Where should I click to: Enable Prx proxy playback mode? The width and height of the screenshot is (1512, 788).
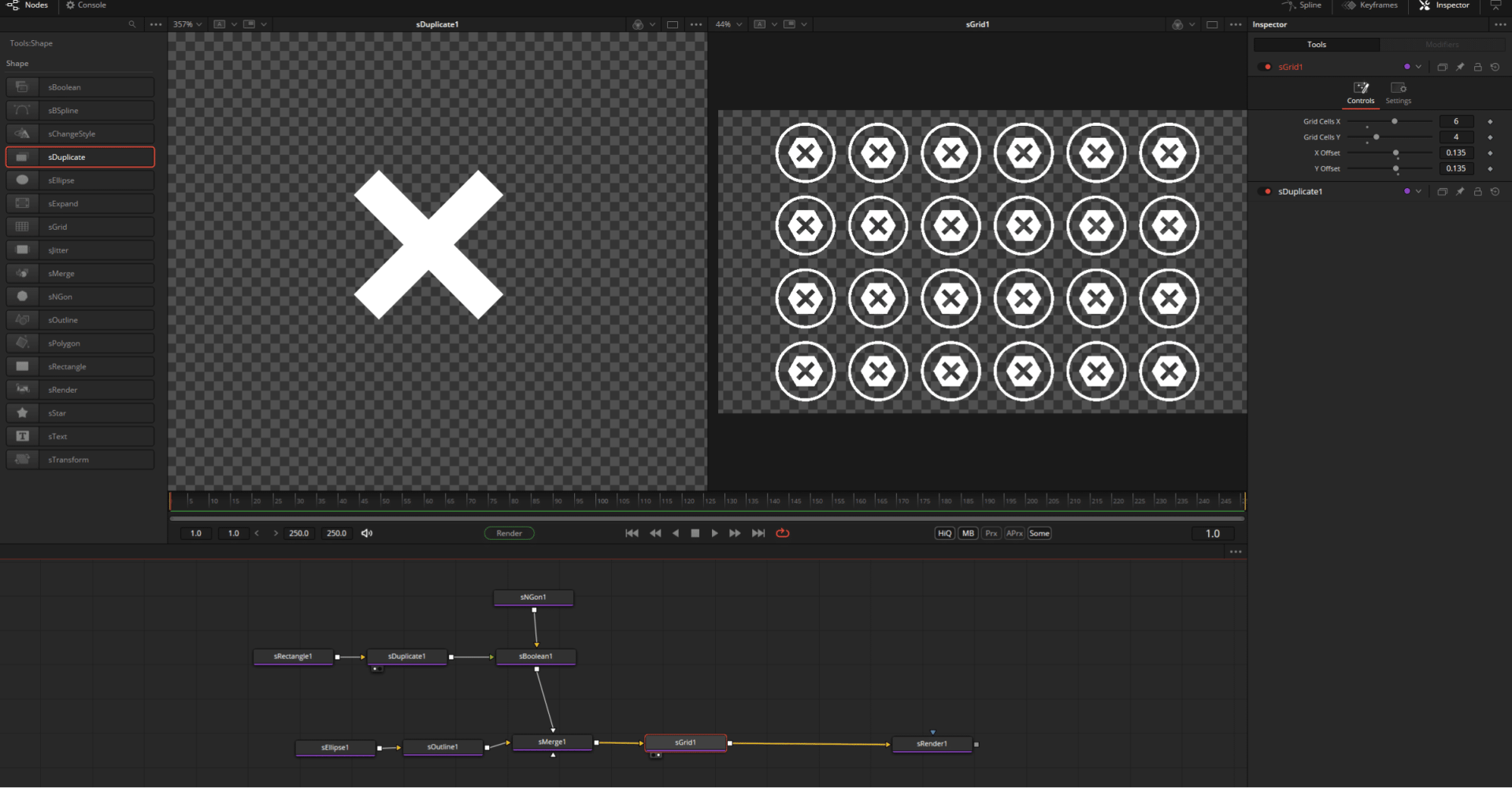click(x=991, y=533)
